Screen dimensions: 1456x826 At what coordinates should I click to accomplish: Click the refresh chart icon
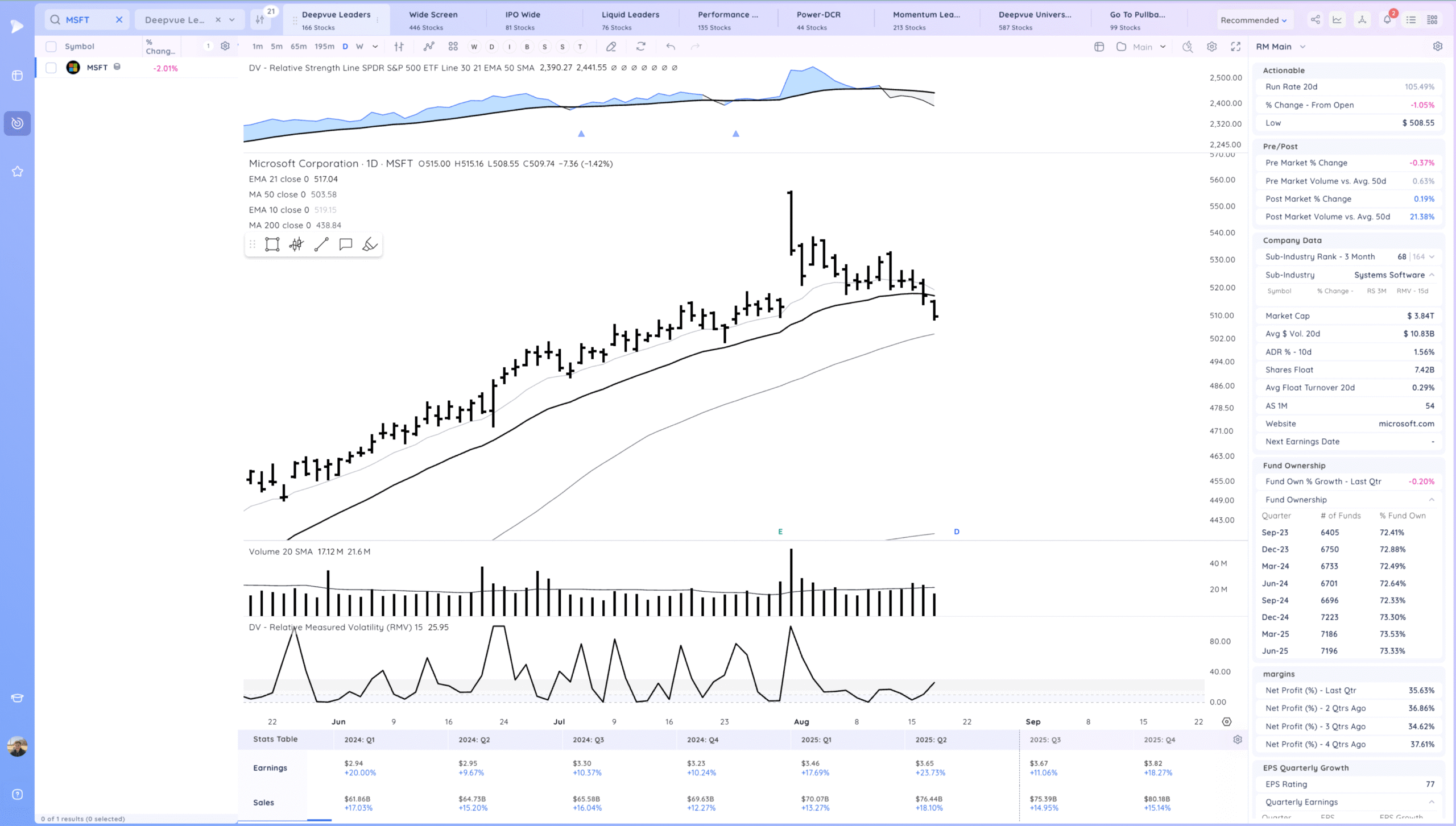click(x=641, y=47)
